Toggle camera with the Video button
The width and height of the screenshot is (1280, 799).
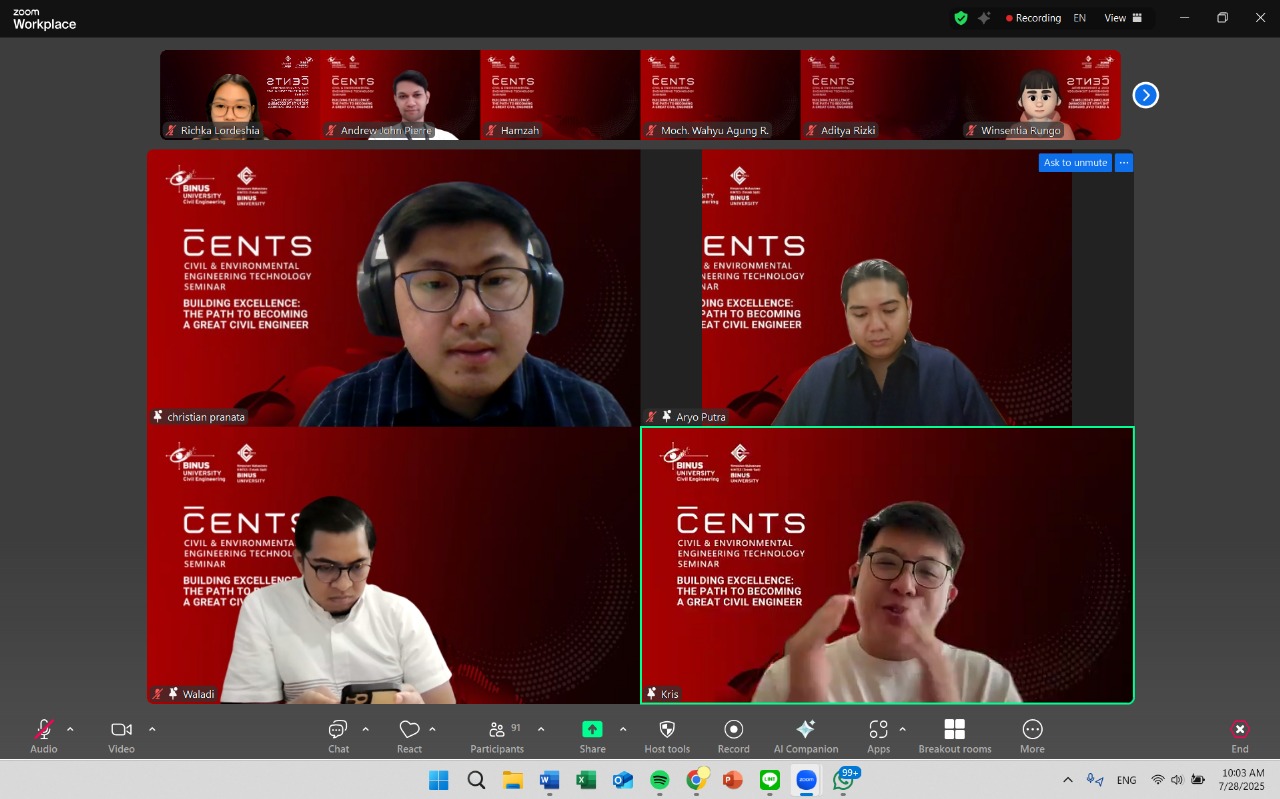(x=122, y=735)
